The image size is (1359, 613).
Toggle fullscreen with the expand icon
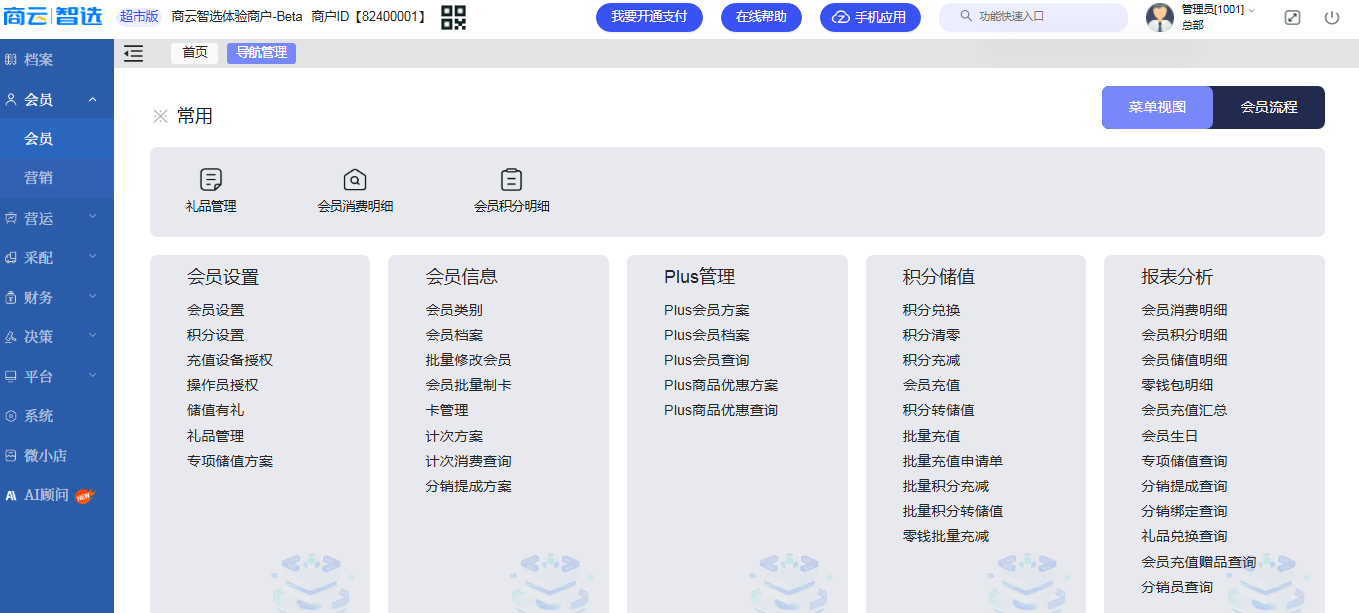click(x=1292, y=18)
